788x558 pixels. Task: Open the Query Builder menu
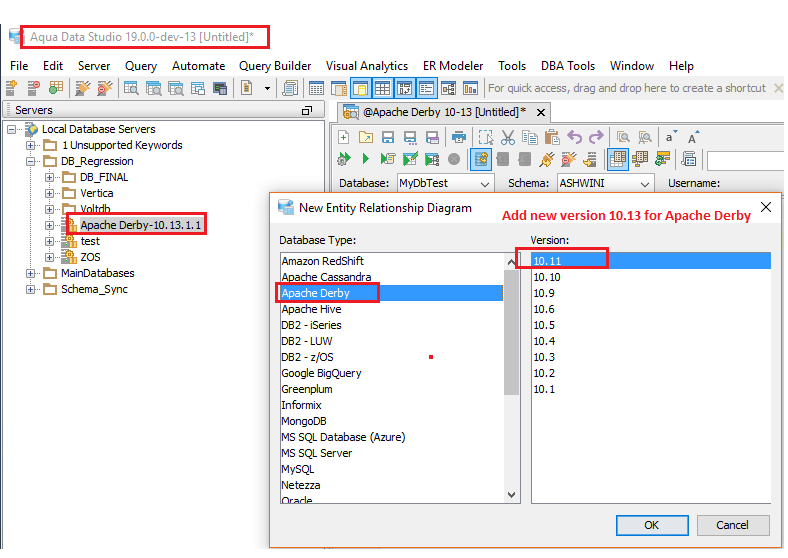(x=275, y=66)
